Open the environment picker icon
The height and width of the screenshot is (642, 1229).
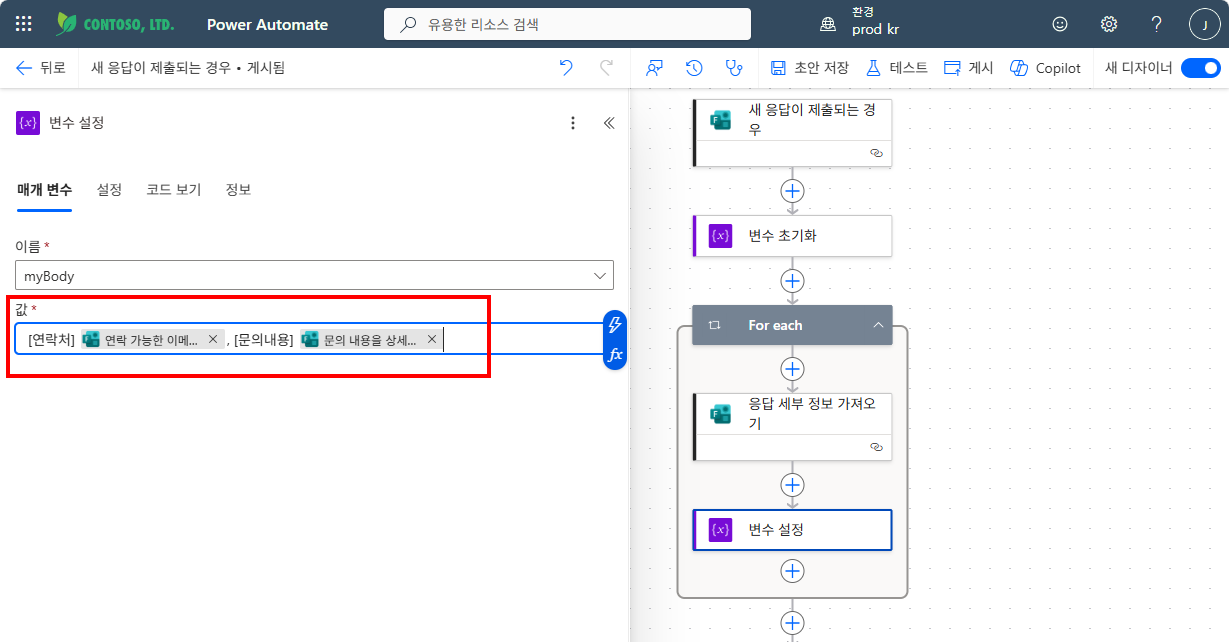click(829, 24)
